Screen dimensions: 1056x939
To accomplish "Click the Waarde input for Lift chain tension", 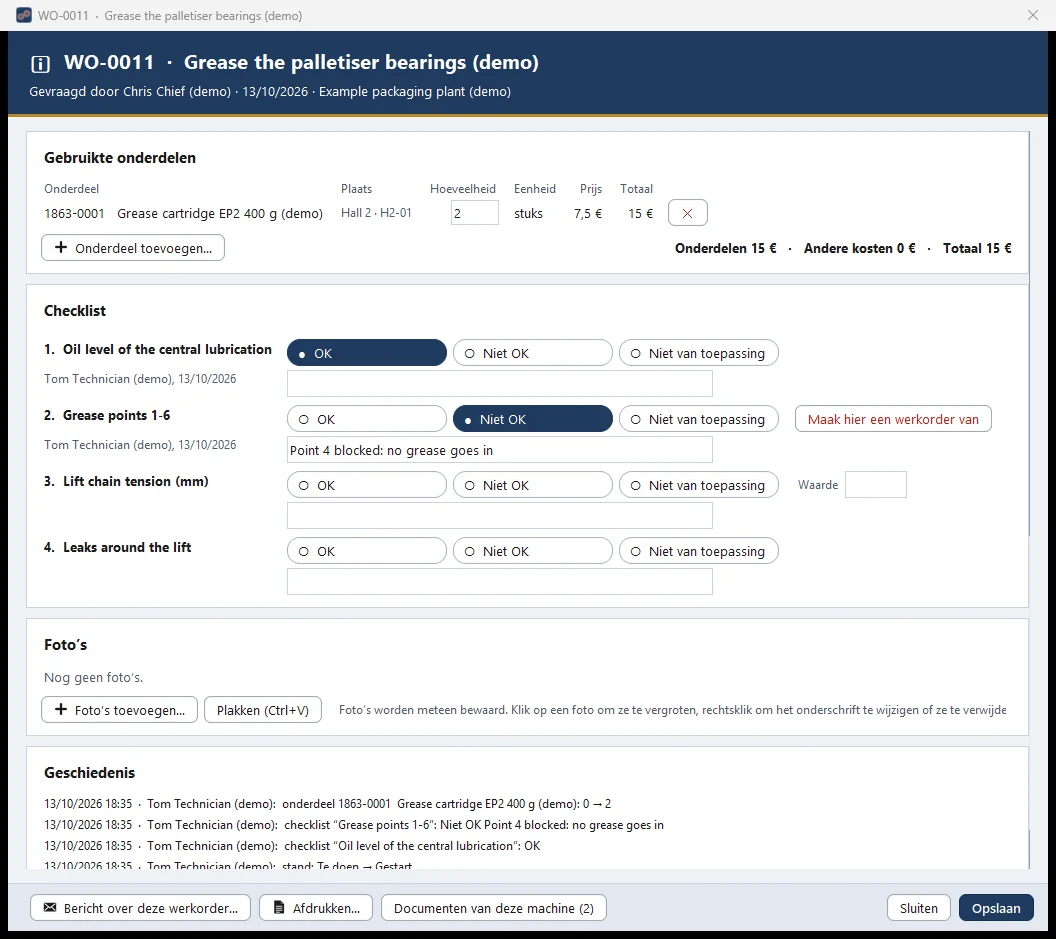I will 876,485.
